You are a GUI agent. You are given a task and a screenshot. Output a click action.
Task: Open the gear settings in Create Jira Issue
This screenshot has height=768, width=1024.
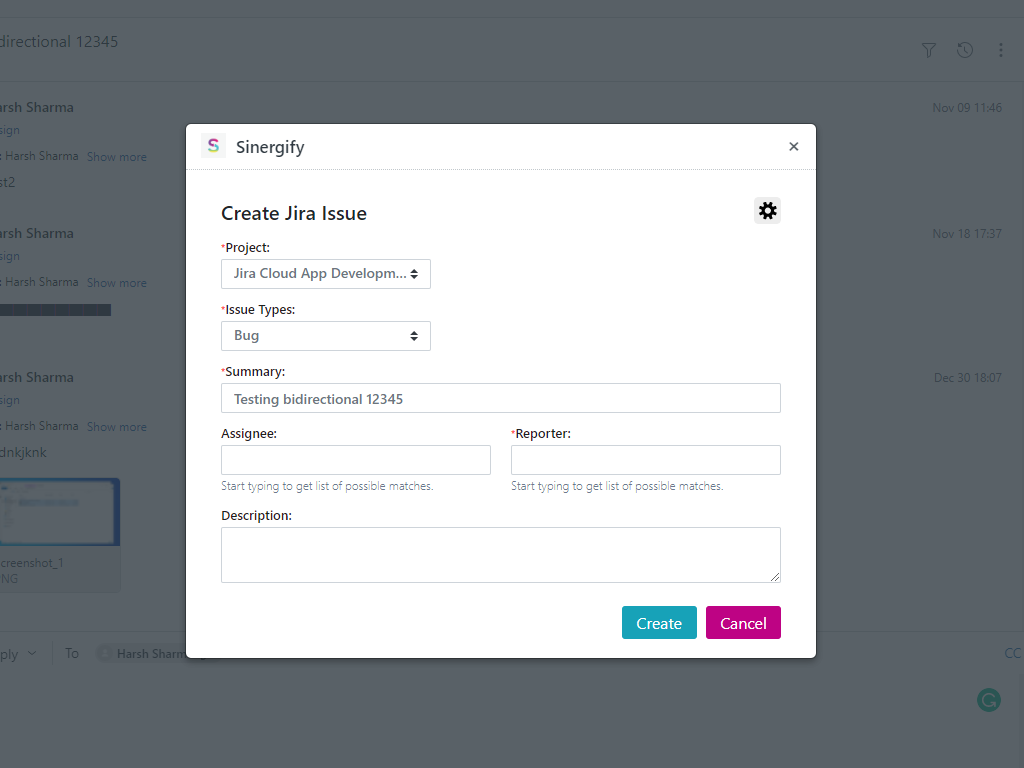(767, 211)
